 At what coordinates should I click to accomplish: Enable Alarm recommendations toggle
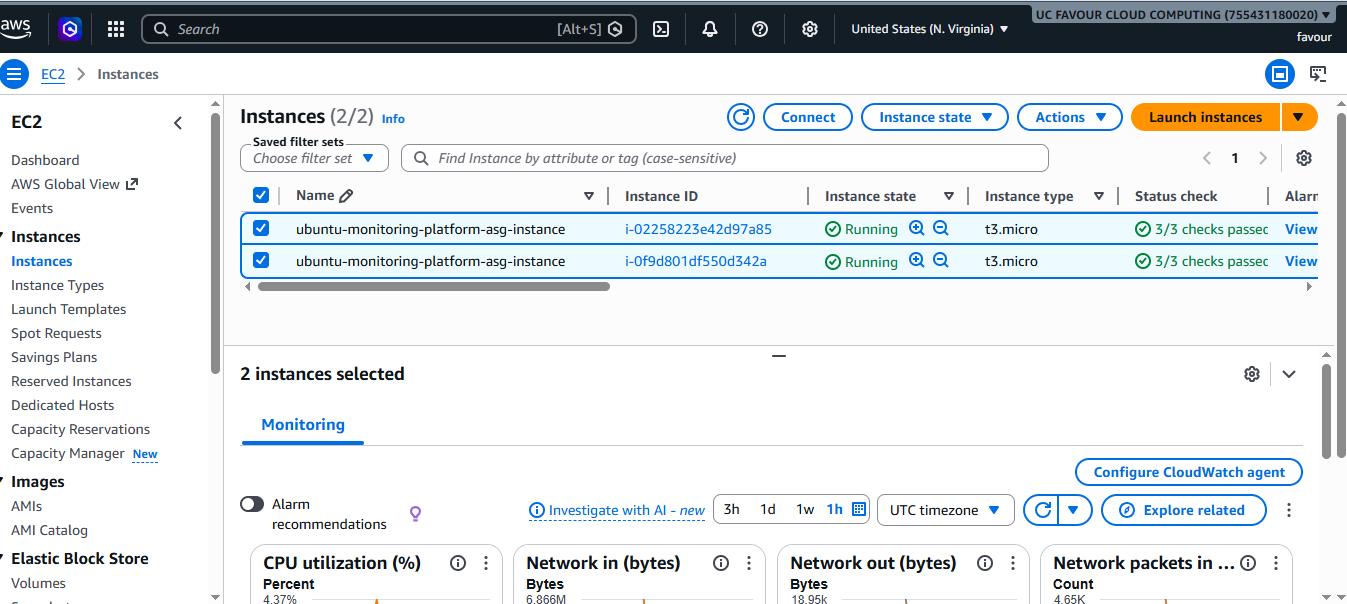(252, 504)
